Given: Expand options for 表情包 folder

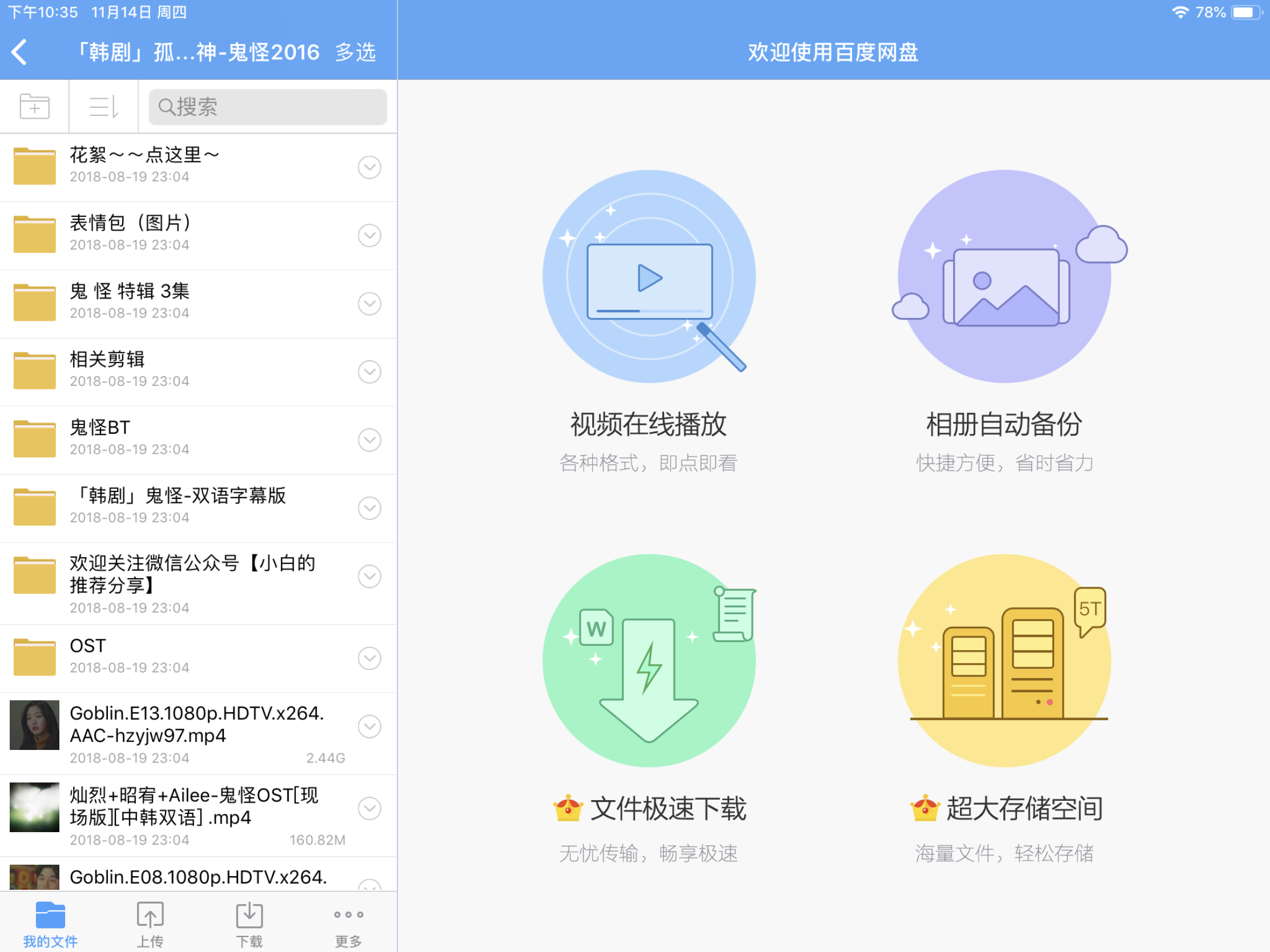Looking at the screenshot, I should pyautogui.click(x=369, y=235).
